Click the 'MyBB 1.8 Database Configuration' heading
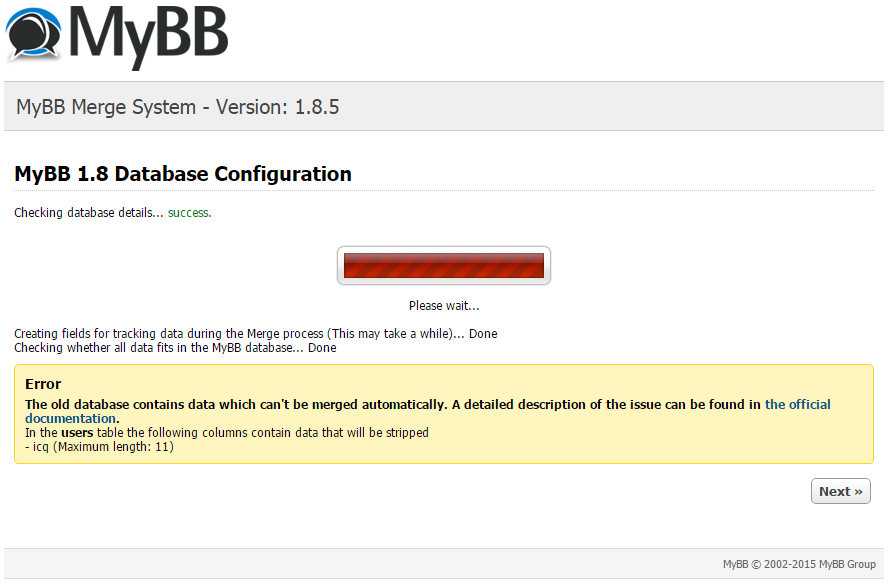Image resolution: width=888 pixels, height=588 pixels. point(182,173)
